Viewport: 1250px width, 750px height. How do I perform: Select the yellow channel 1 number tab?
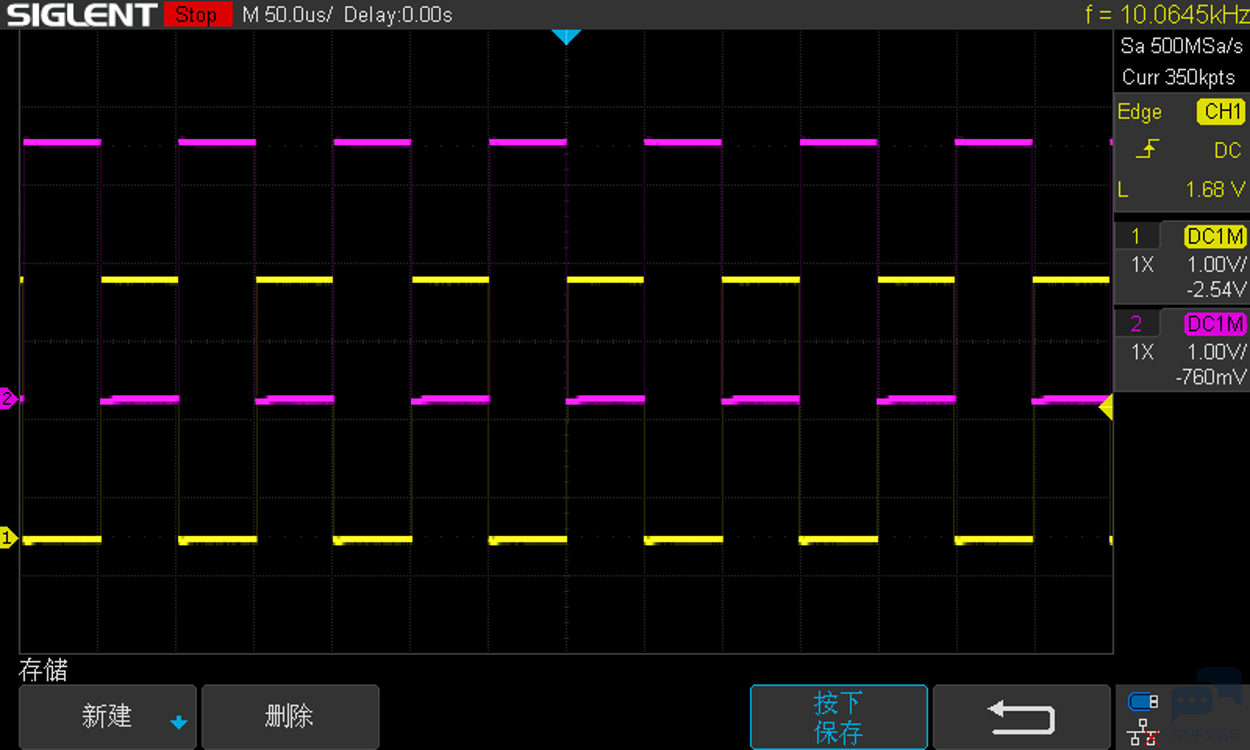(x=1136, y=237)
